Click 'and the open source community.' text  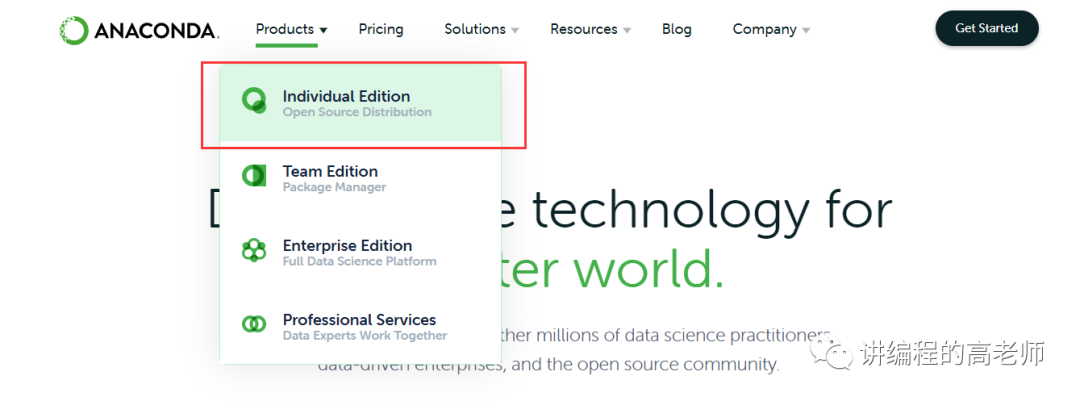pos(645,364)
